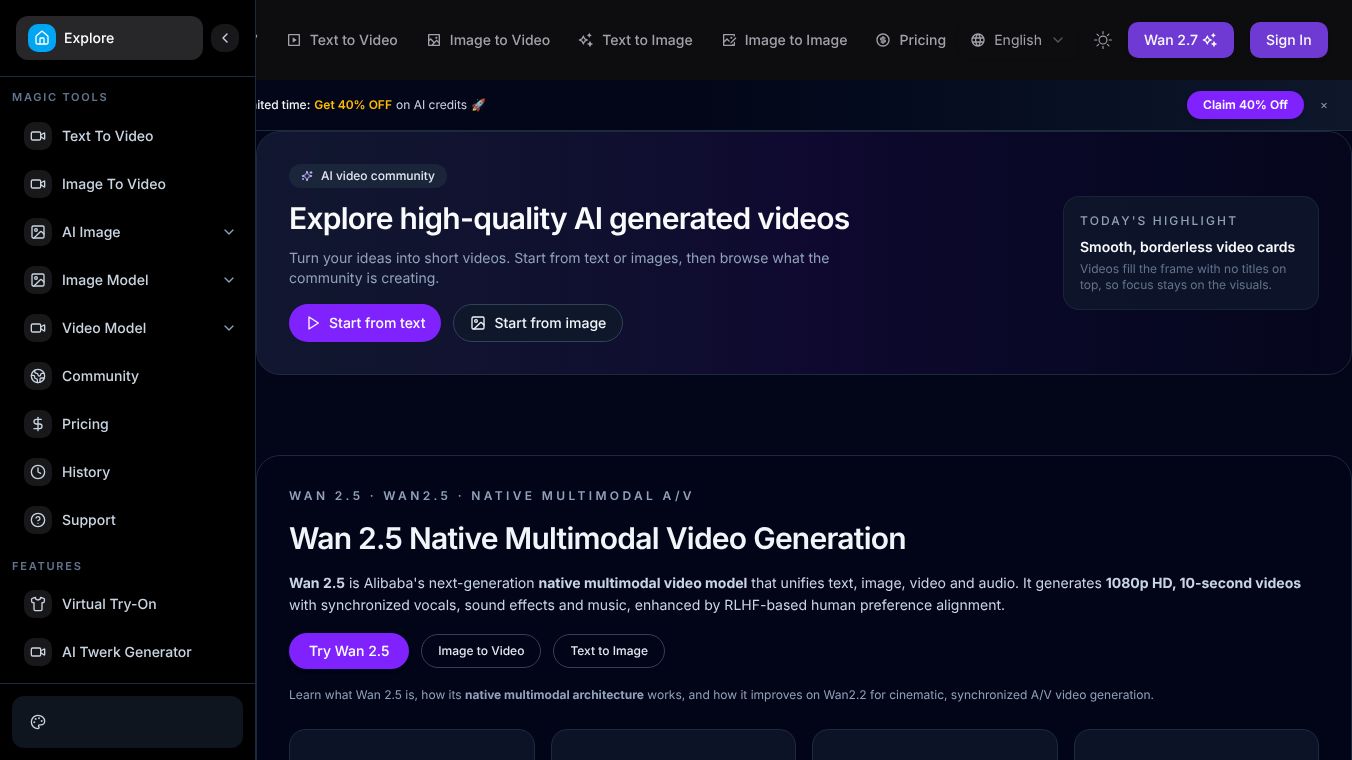Screen dimensions: 1352x760
Task: Collapse the sidebar with the chevron button
Action: (x=225, y=38)
